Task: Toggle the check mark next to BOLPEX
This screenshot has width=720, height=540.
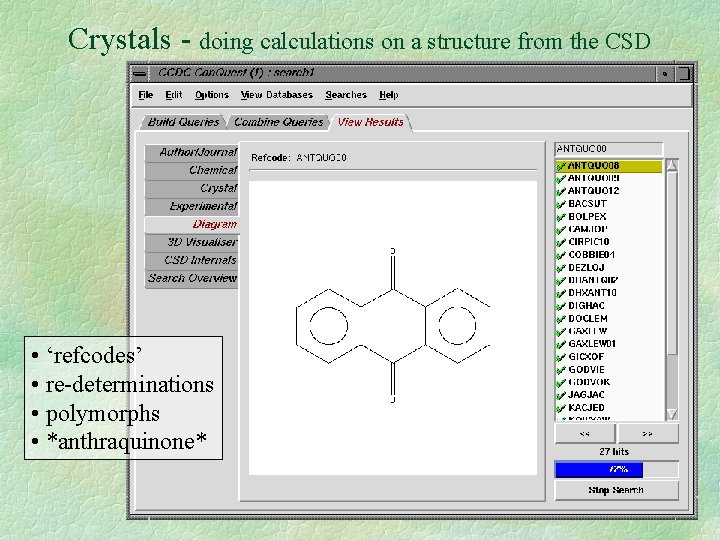Action: (x=561, y=217)
